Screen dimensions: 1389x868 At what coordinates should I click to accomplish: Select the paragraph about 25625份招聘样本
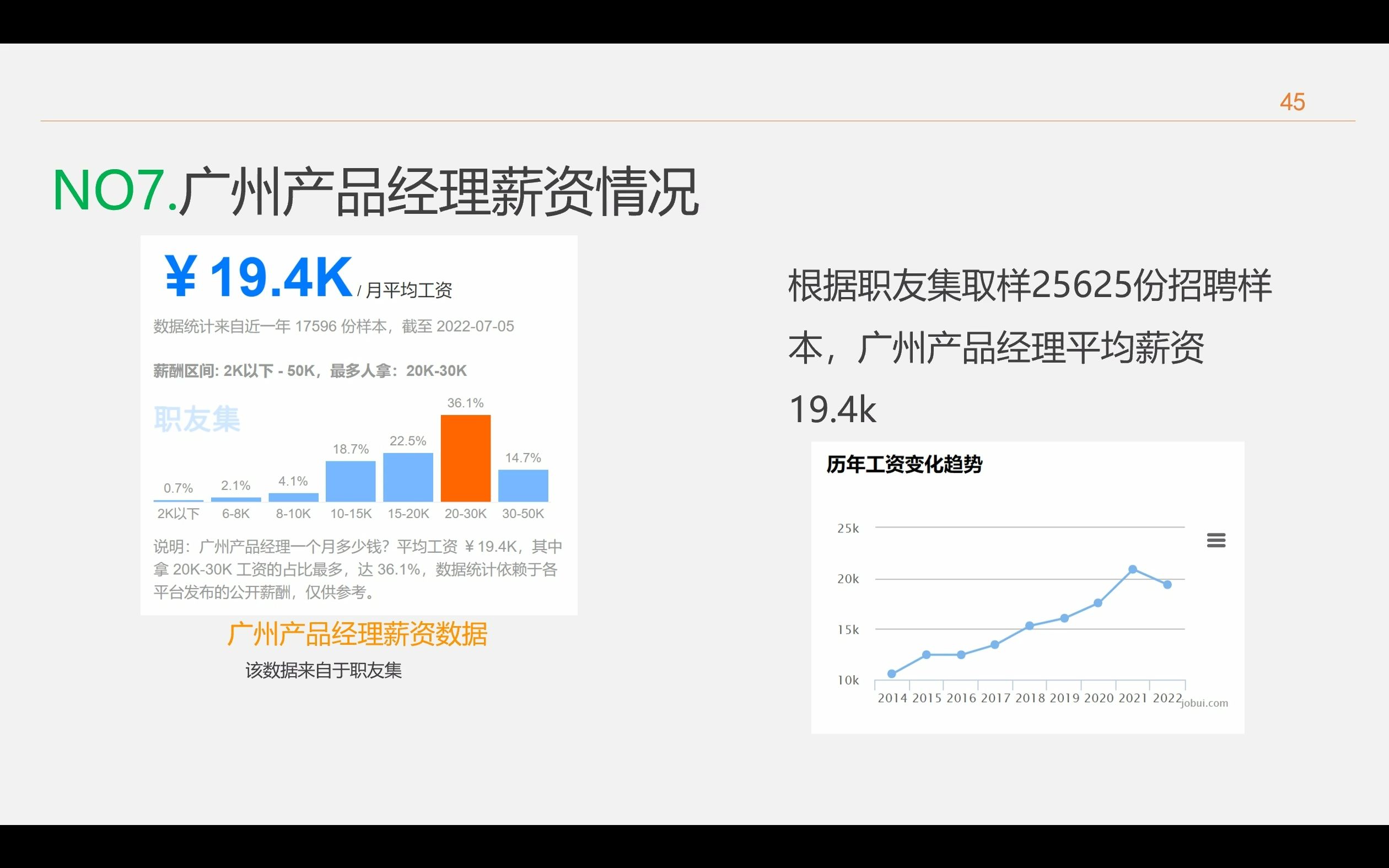click(1030, 347)
